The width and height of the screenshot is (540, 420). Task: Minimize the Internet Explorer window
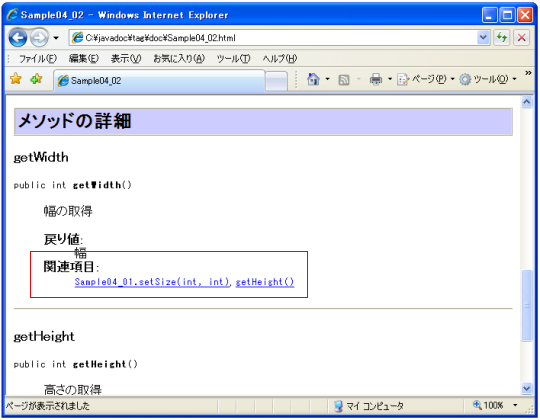click(x=489, y=15)
